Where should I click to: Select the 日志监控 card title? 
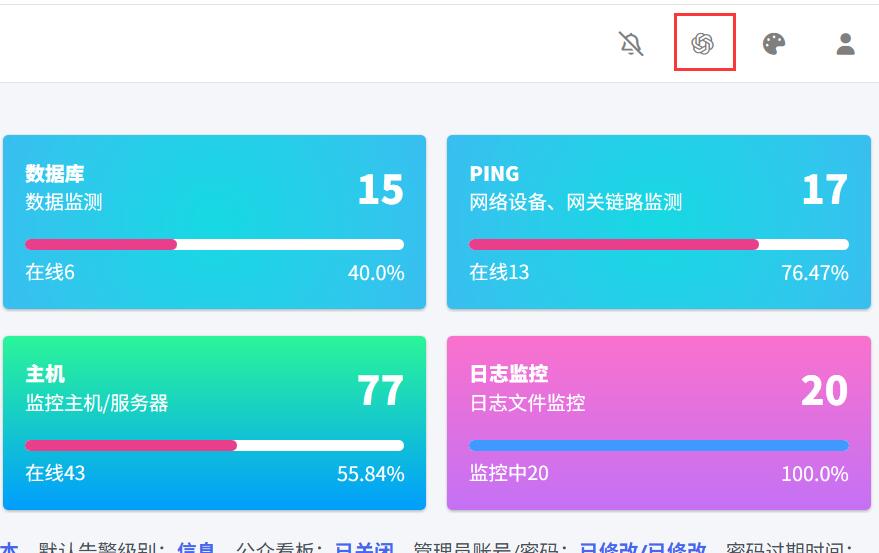(509, 374)
